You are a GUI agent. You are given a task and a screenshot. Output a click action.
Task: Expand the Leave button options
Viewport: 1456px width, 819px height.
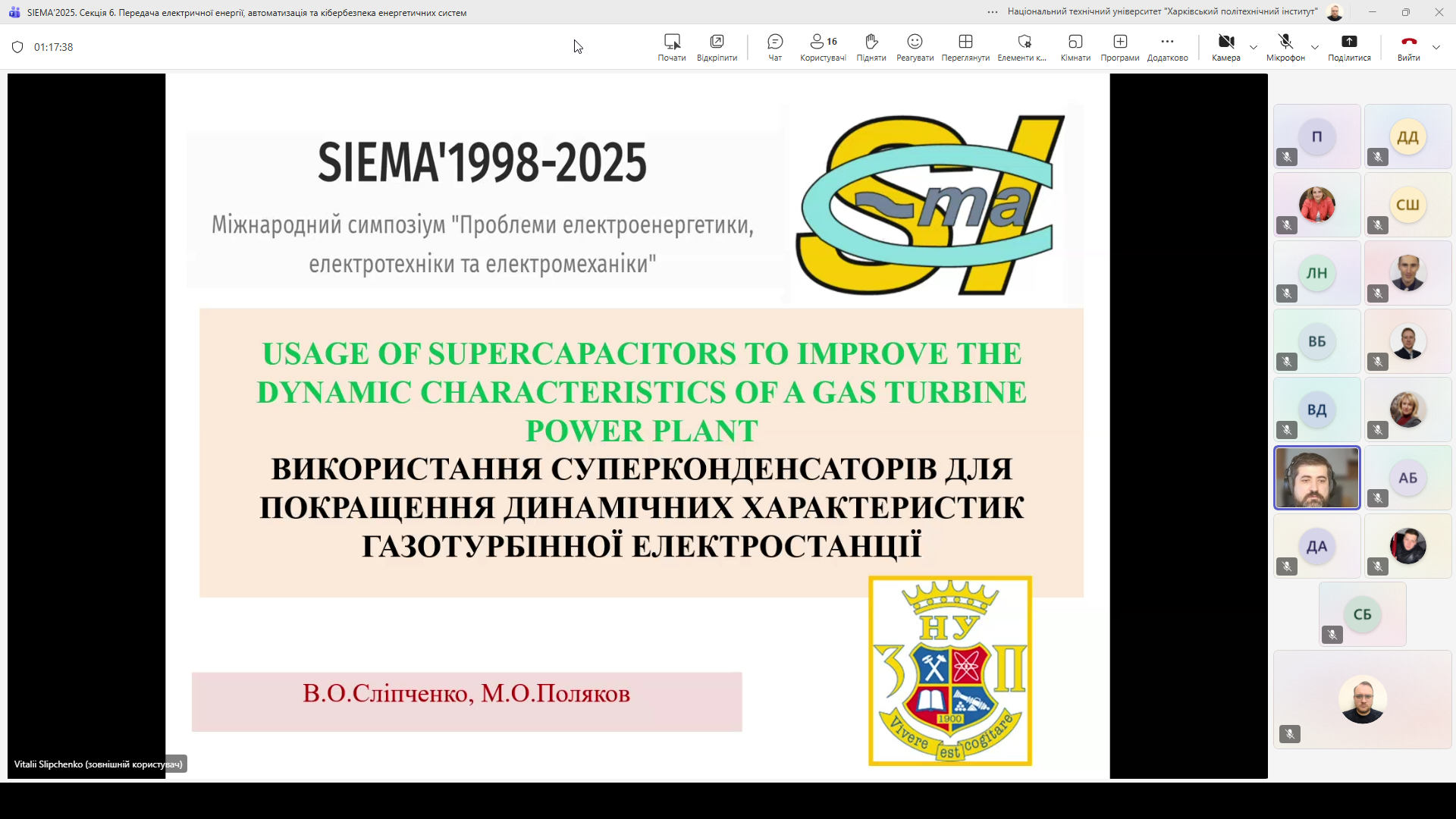(1438, 46)
